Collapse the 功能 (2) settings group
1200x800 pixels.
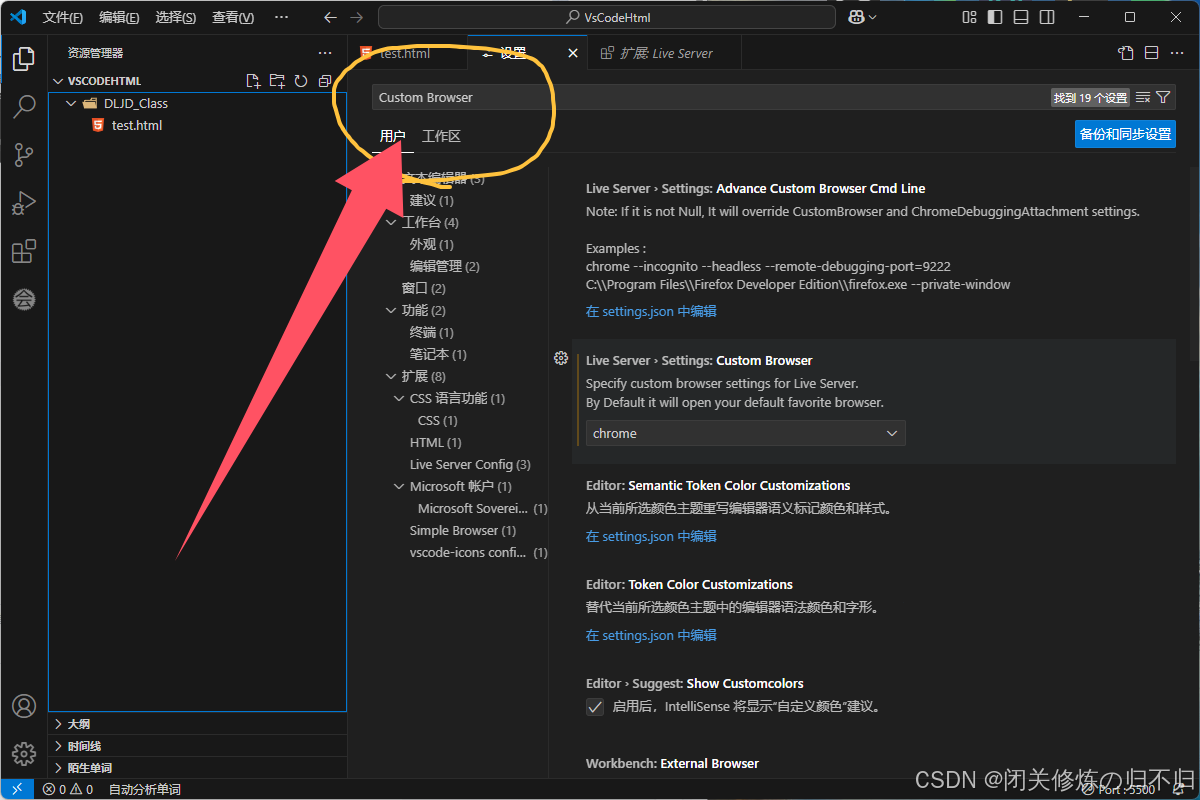click(391, 310)
